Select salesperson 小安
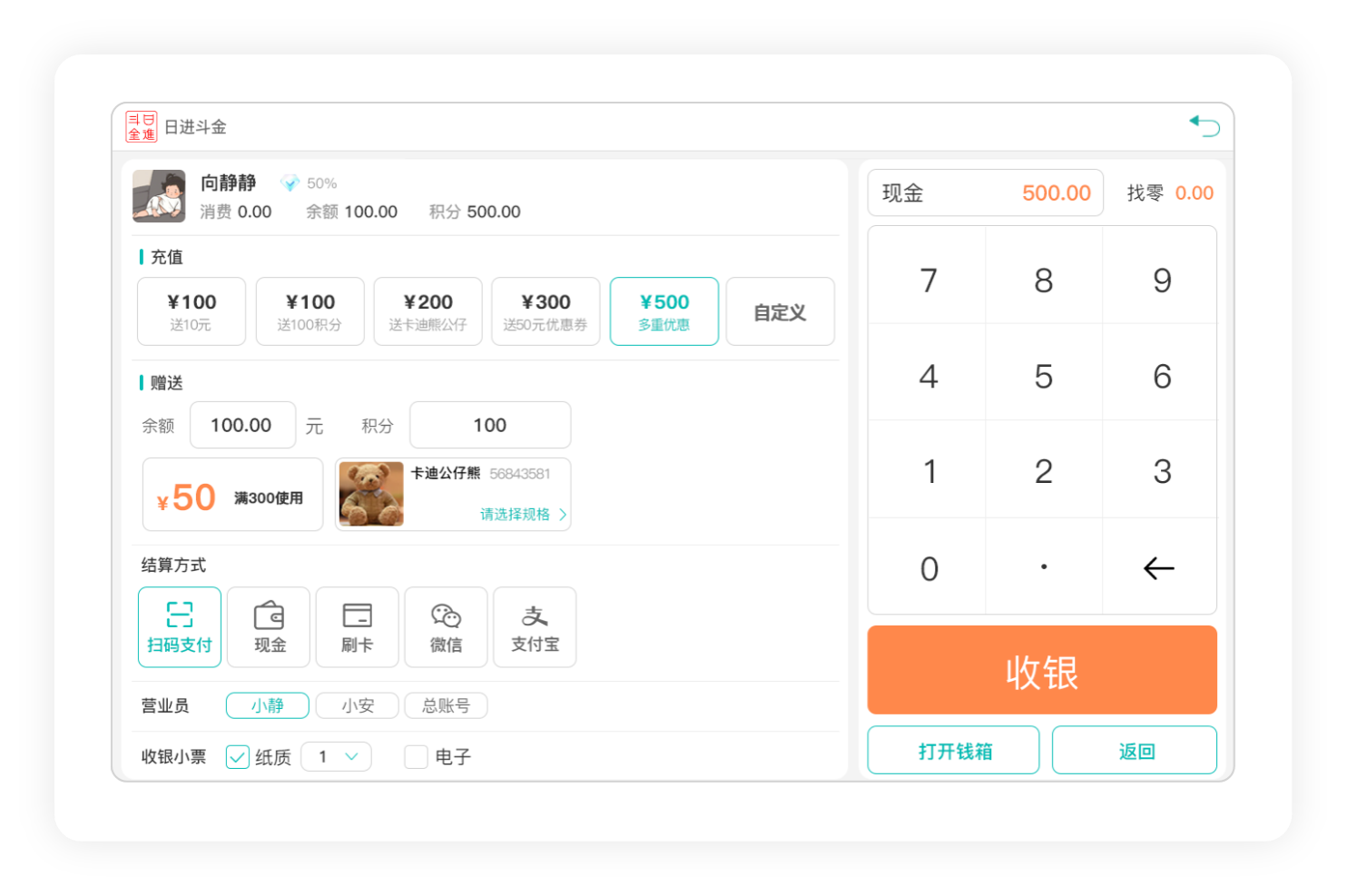 [x=358, y=705]
